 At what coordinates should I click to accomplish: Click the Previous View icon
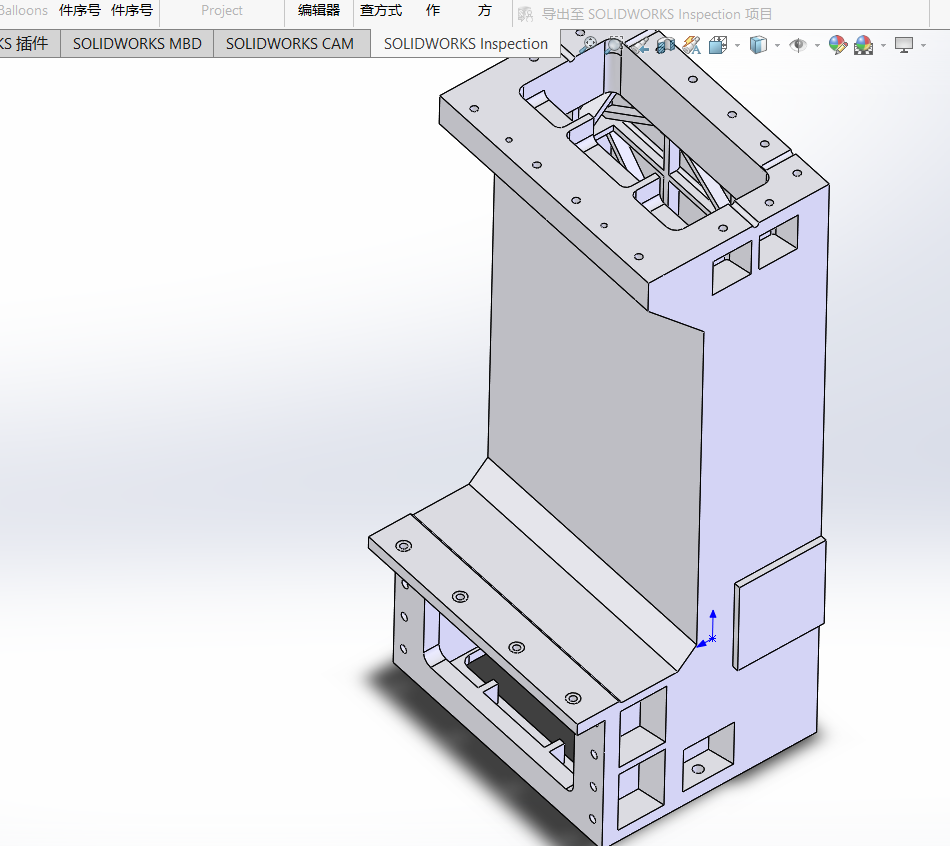pos(640,45)
